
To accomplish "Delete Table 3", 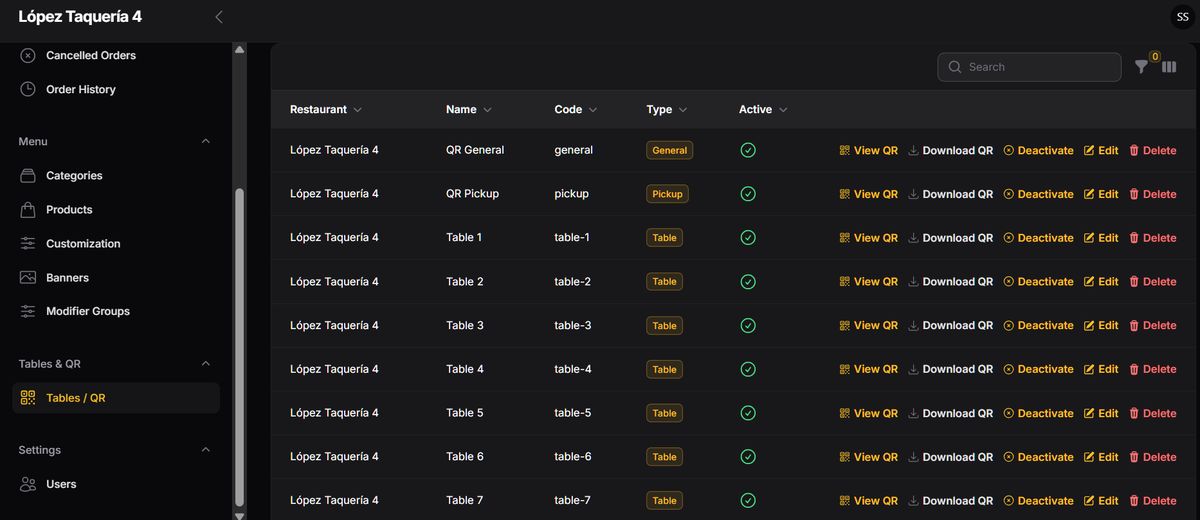I will 1152,325.
